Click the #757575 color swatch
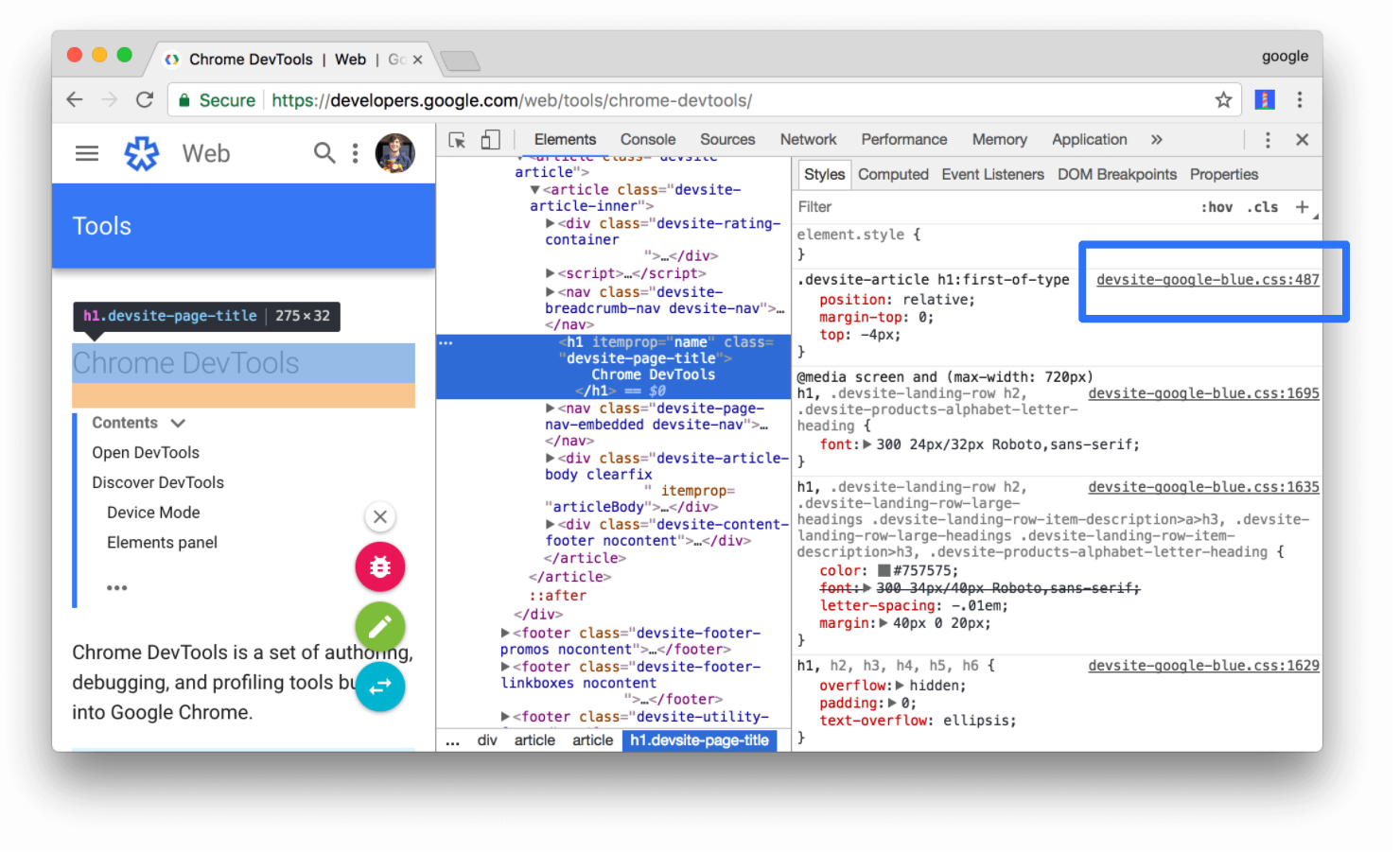The width and height of the screenshot is (1400, 853). pos(884,570)
